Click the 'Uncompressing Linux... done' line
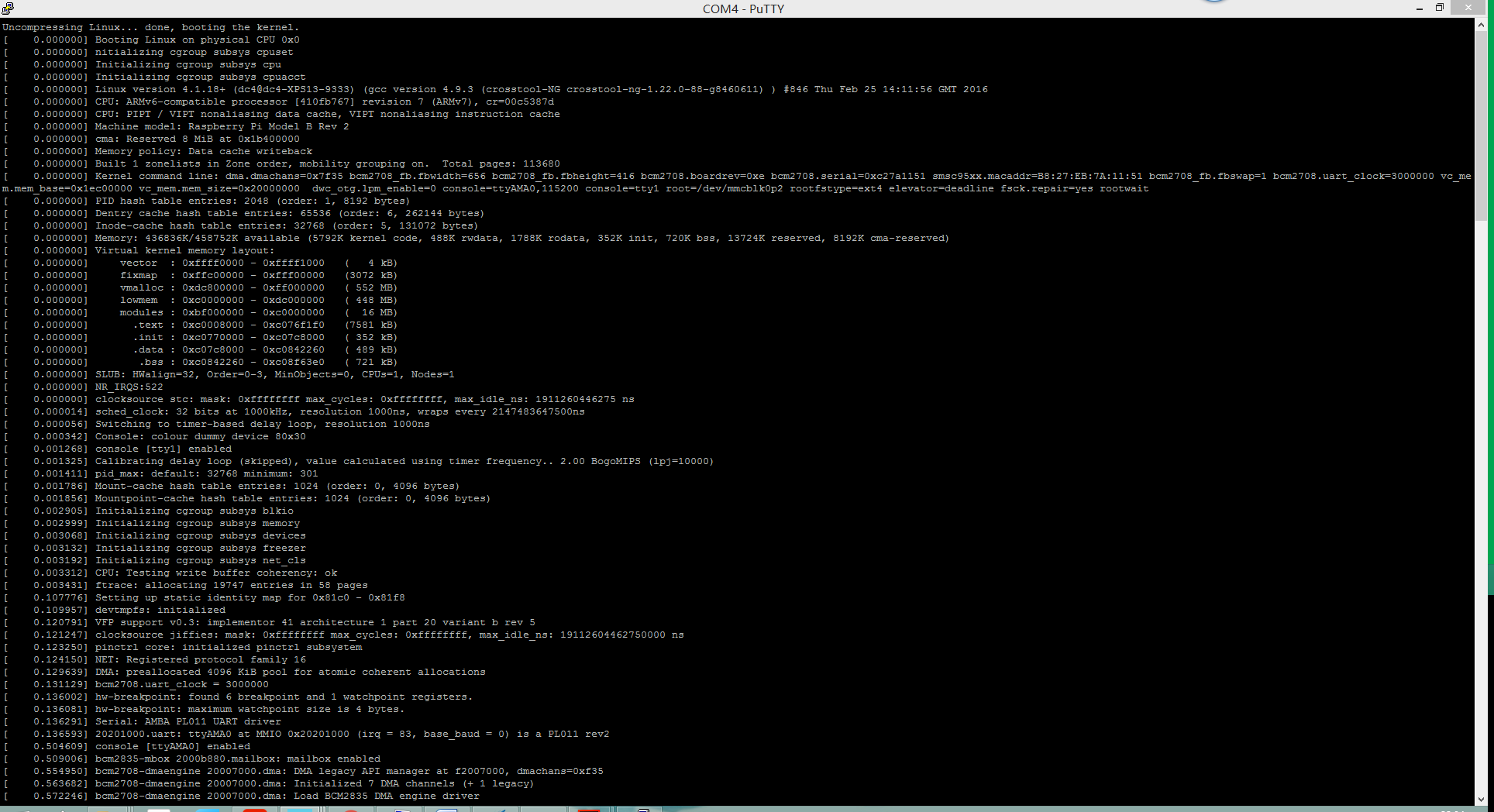Image resolution: width=1494 pixels, height=812 pixels. point(150,27)
